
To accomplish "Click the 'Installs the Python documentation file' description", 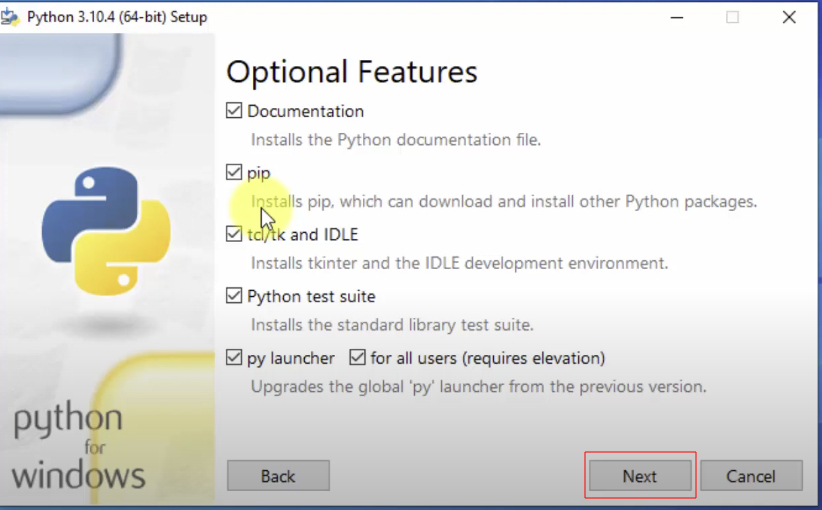I will tap(395, 140).
